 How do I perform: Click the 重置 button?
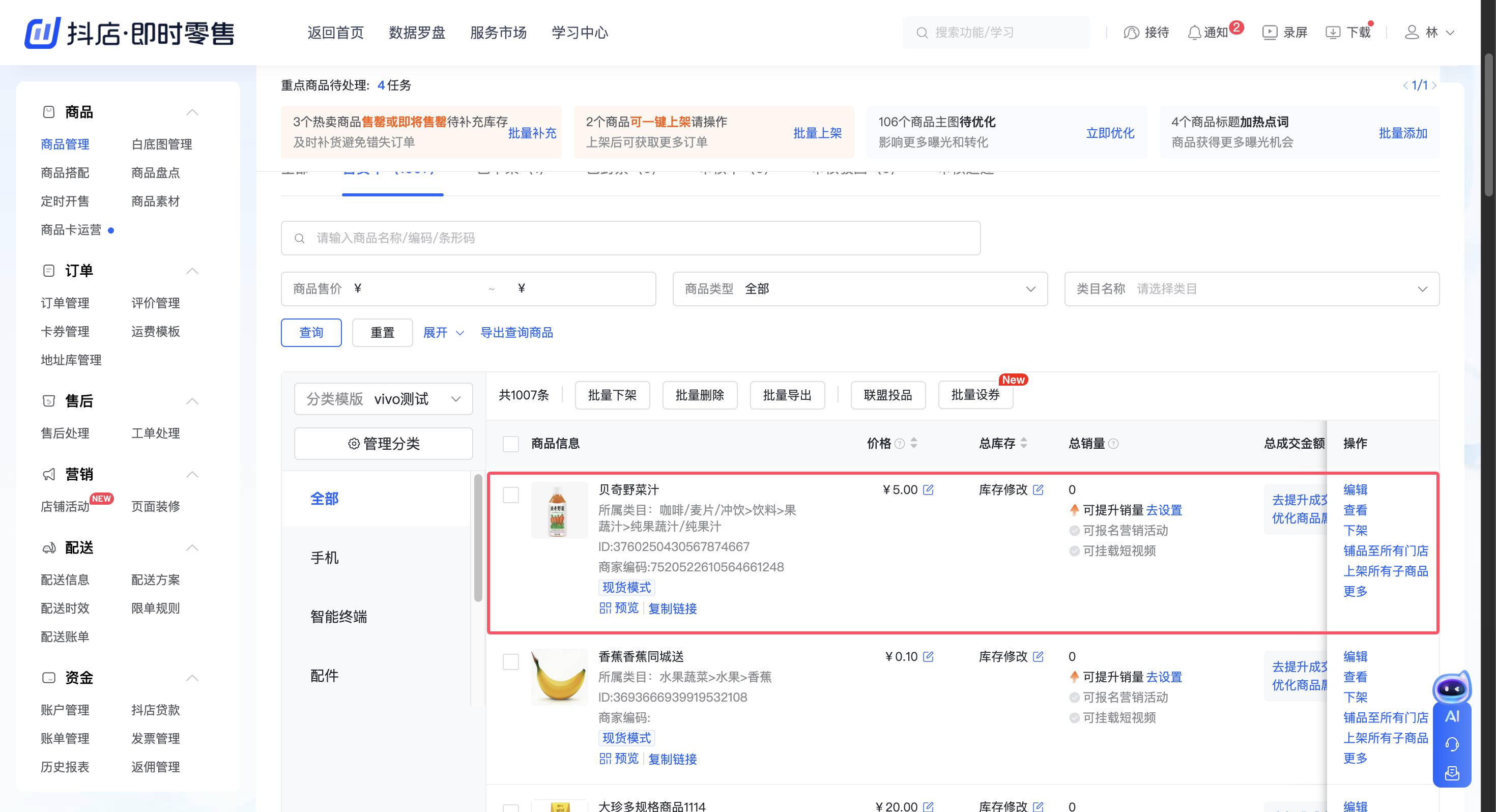[x=382, y=332]
